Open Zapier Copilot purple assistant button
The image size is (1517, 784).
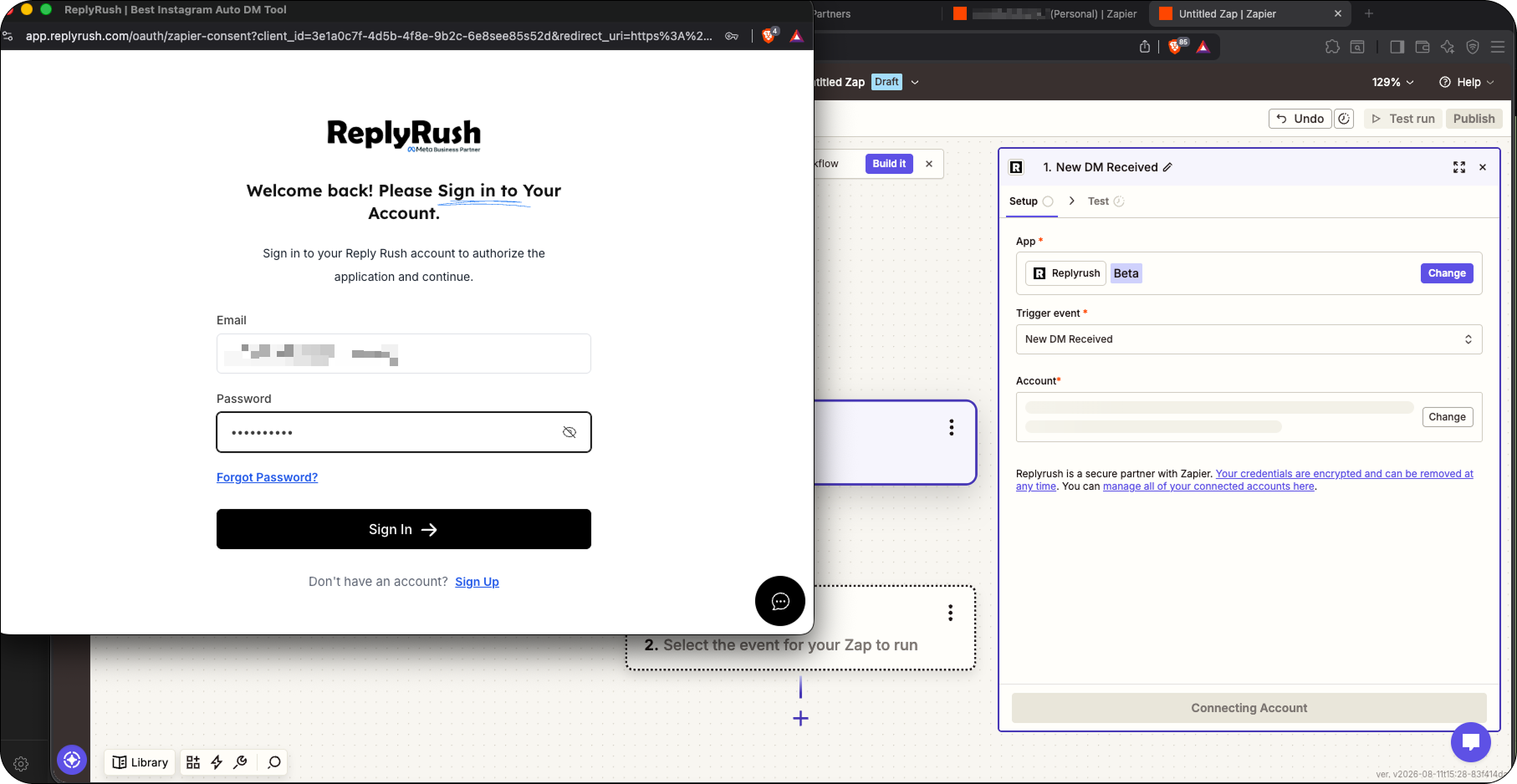(72, 760)
